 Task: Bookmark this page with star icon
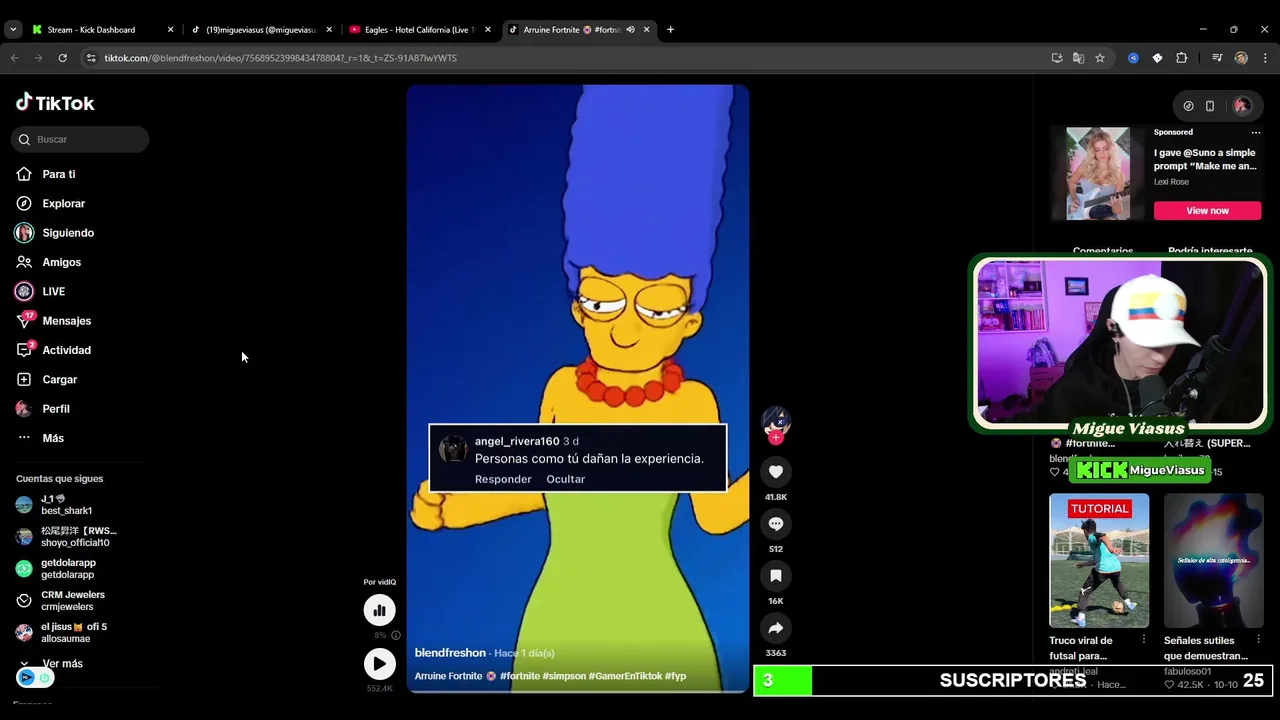pos(1100,58)
